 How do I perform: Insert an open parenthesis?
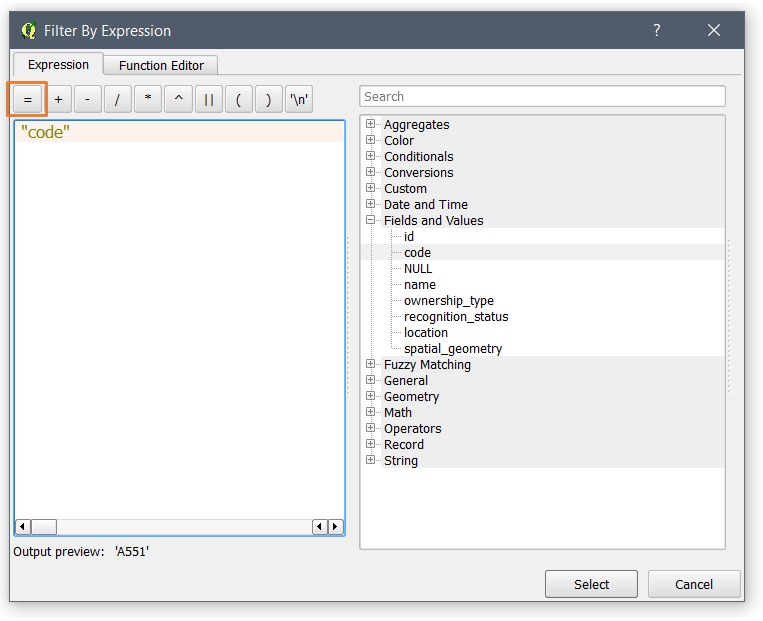tap(238, 99)
